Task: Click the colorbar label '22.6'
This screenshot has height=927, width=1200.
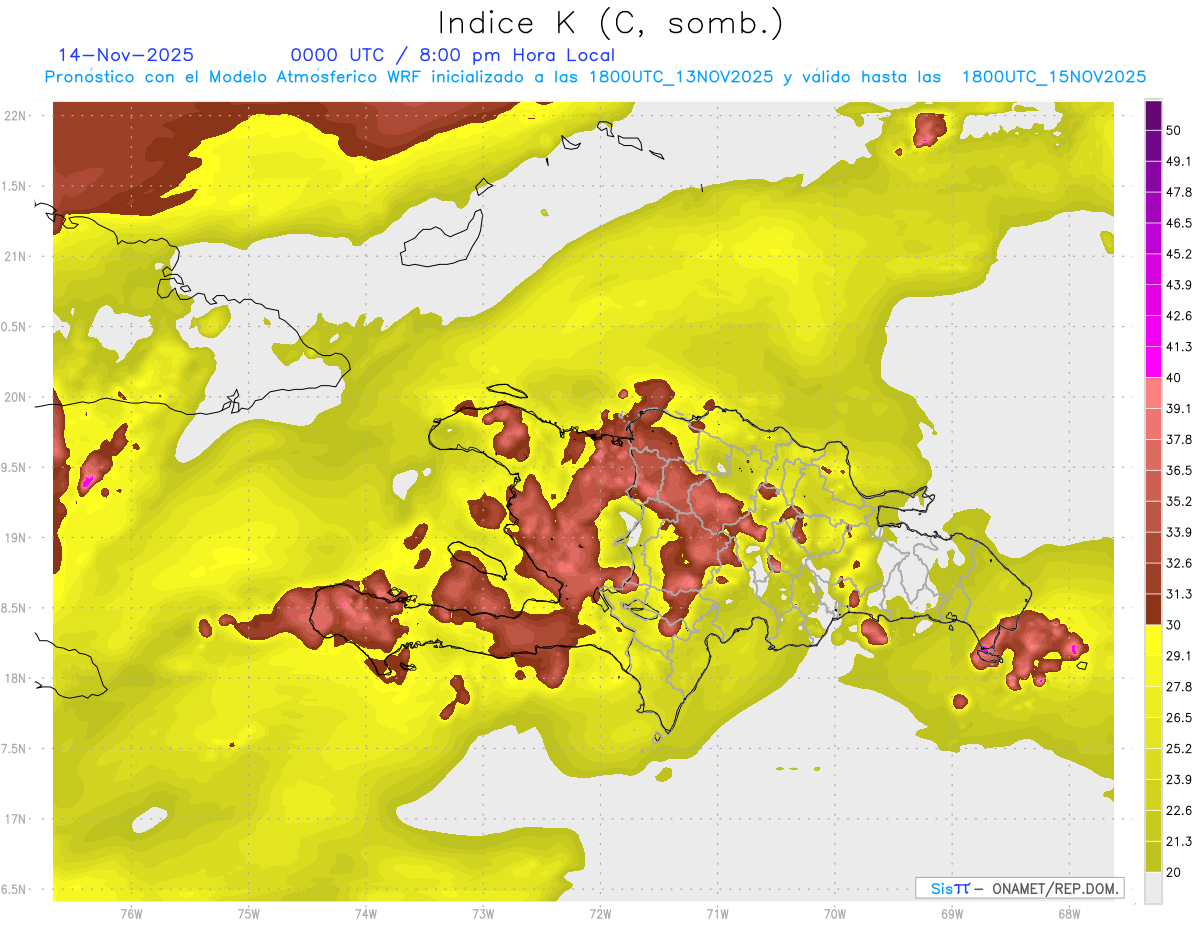Action: pyautogui.click(x=1179, y=810)
